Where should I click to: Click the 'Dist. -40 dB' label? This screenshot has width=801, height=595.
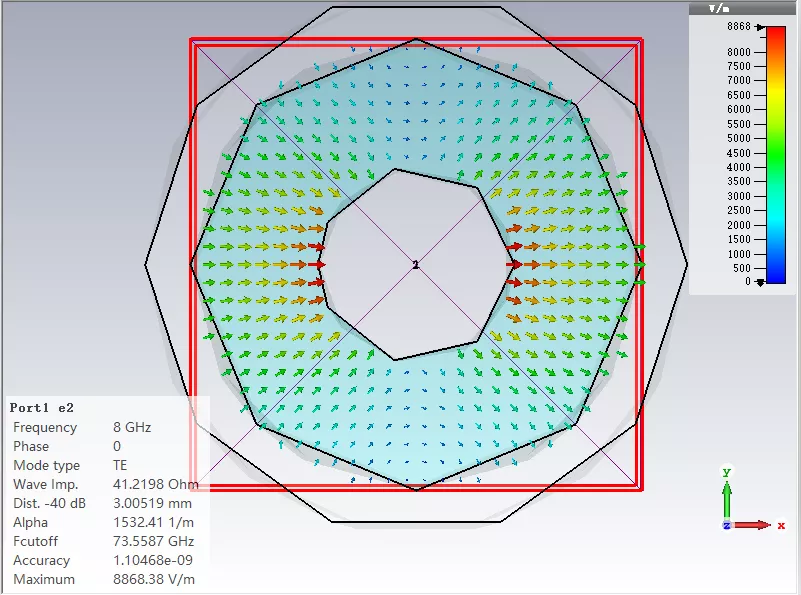[x=50, y=503]
